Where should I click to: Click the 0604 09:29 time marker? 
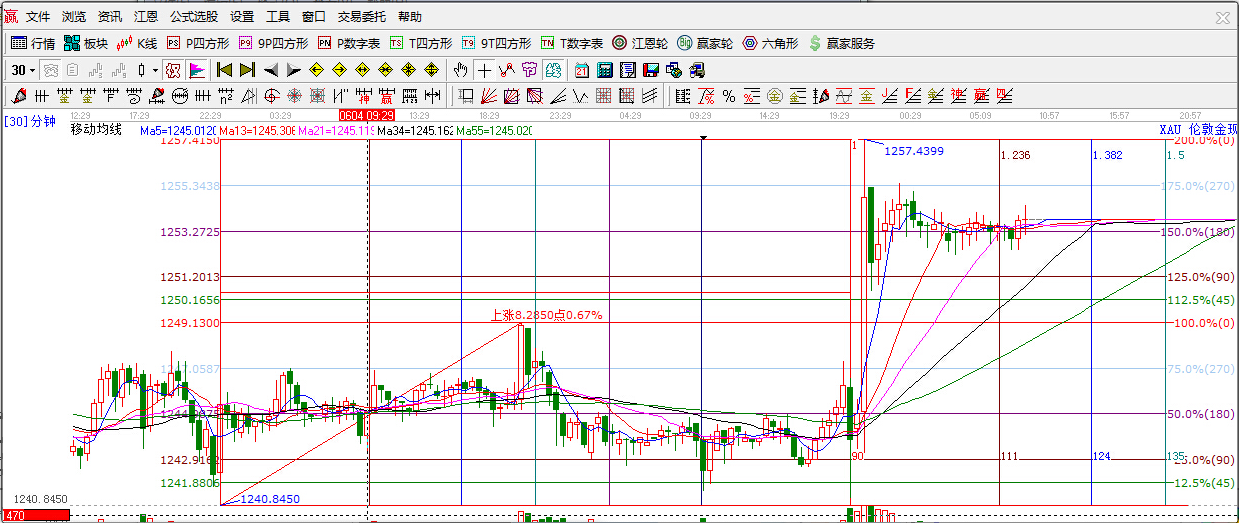click(x=366, y=116)
